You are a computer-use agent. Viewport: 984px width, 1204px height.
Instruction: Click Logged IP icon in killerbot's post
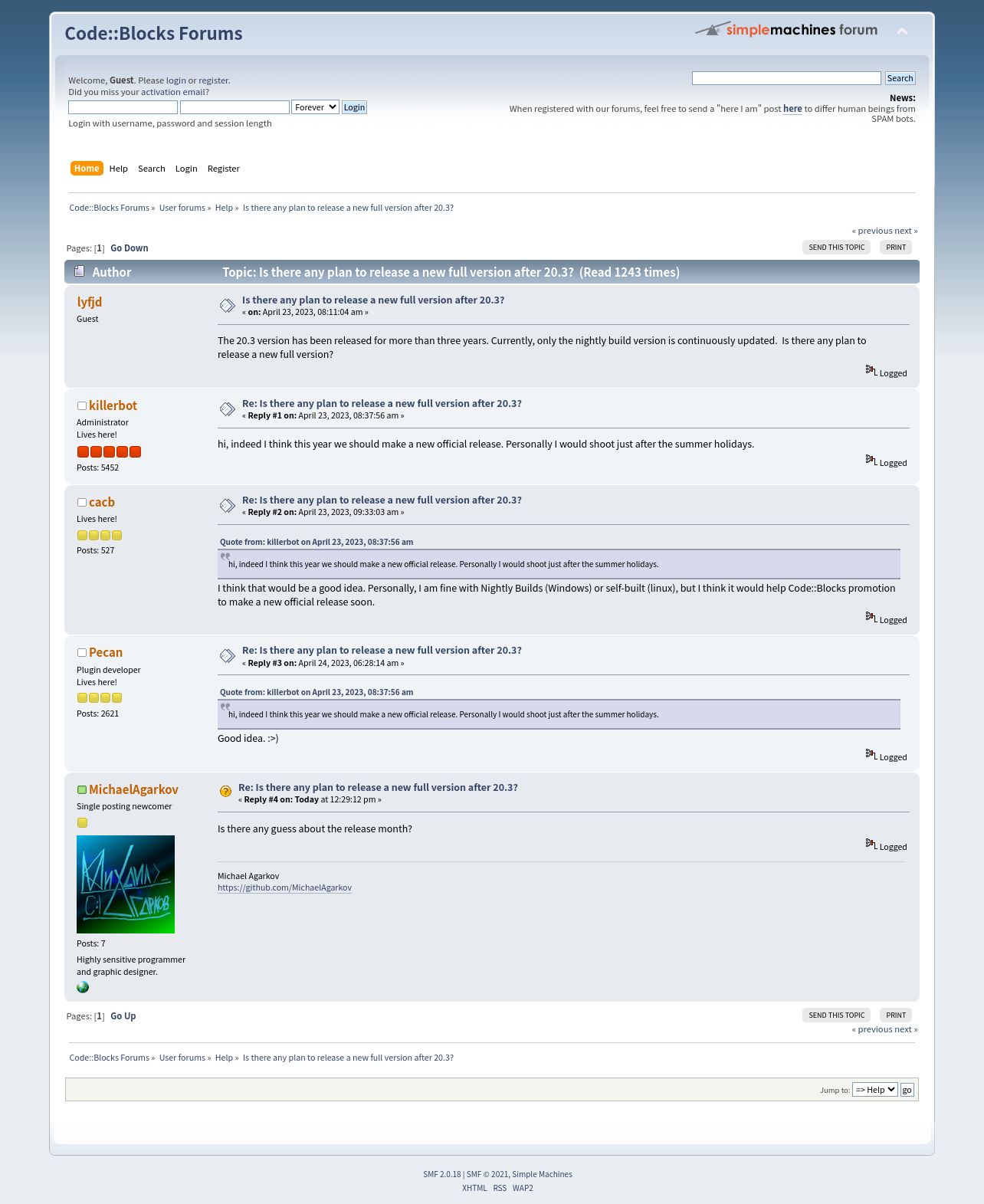871,460
